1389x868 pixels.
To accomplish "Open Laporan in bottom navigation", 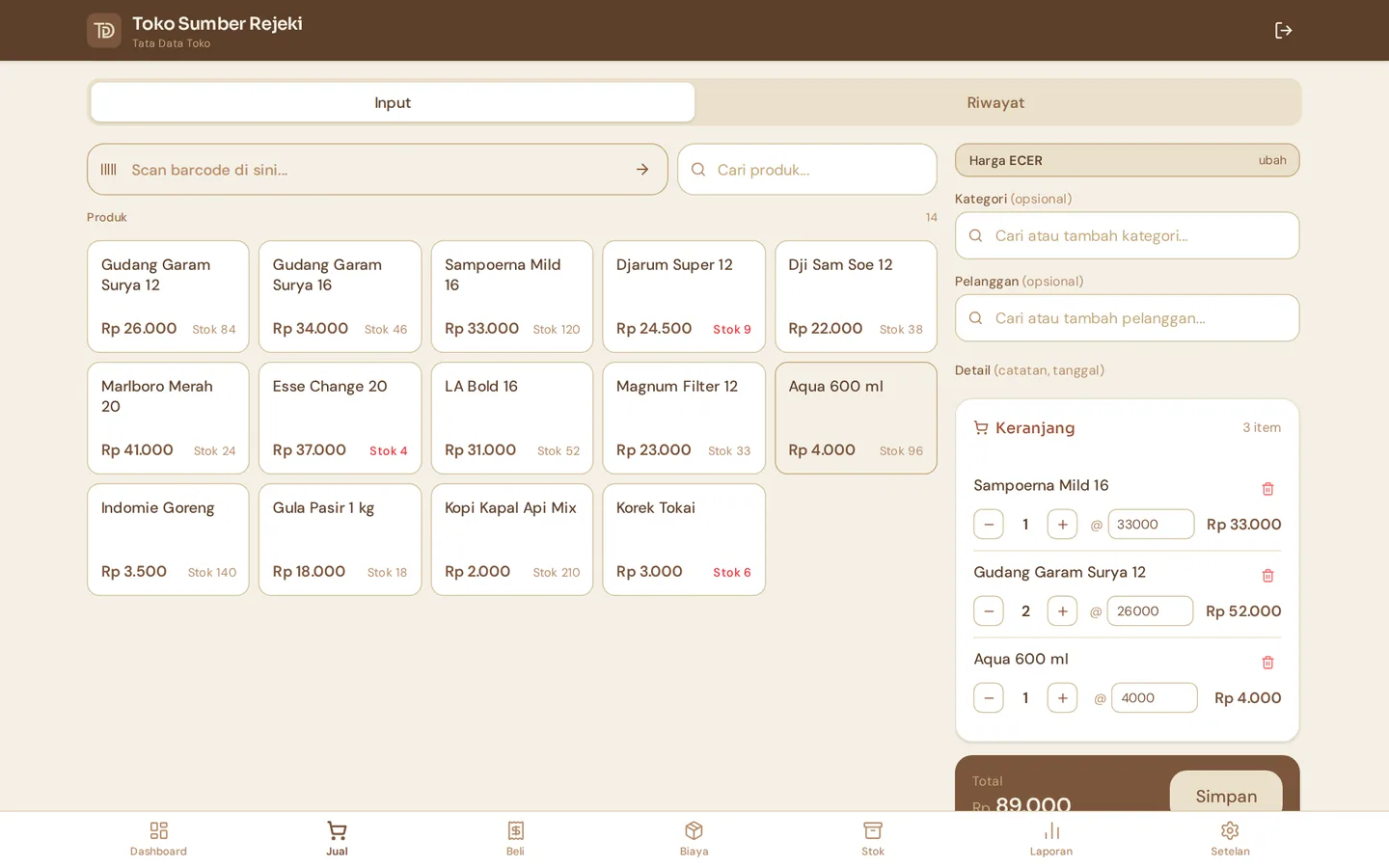I will (x=1051, y=839).
